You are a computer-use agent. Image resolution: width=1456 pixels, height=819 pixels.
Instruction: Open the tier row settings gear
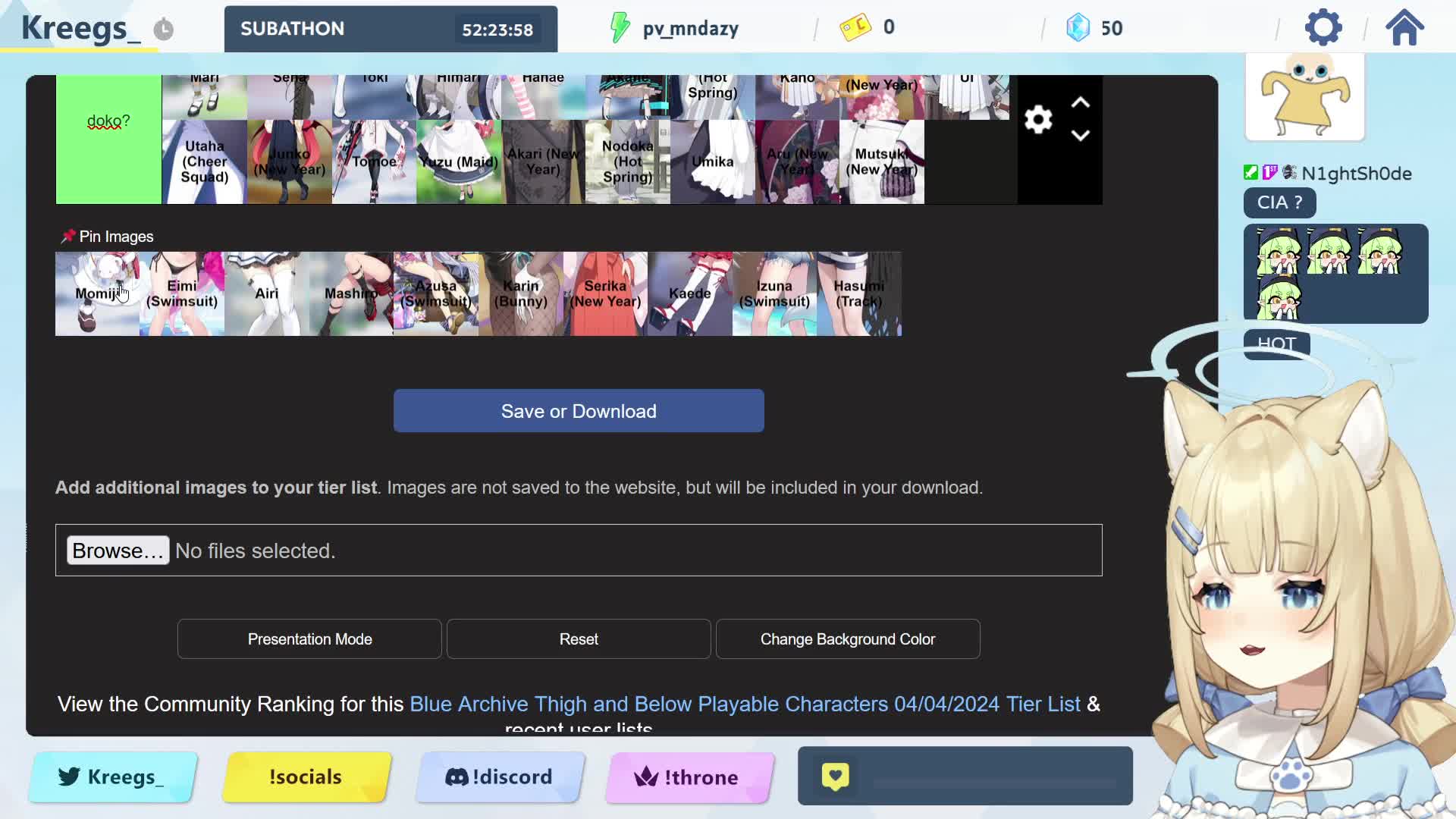point(1038,120)
